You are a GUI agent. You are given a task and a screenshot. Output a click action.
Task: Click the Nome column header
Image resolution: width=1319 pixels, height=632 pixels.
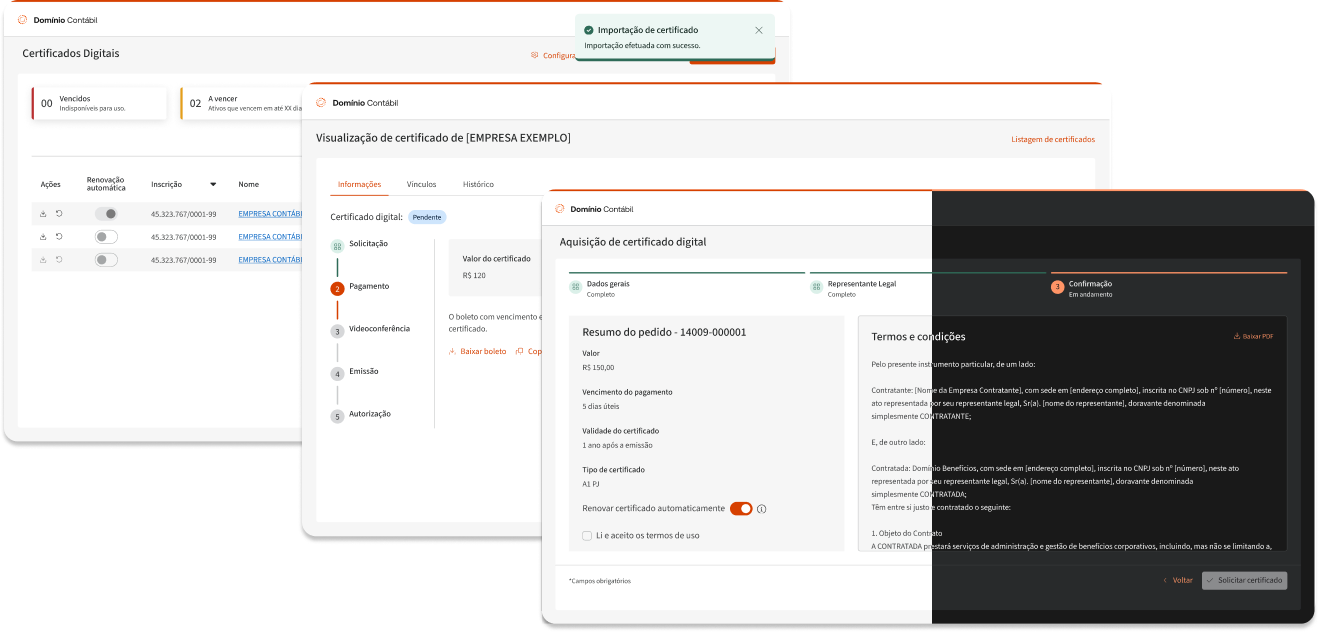click(x=248, y=184)
